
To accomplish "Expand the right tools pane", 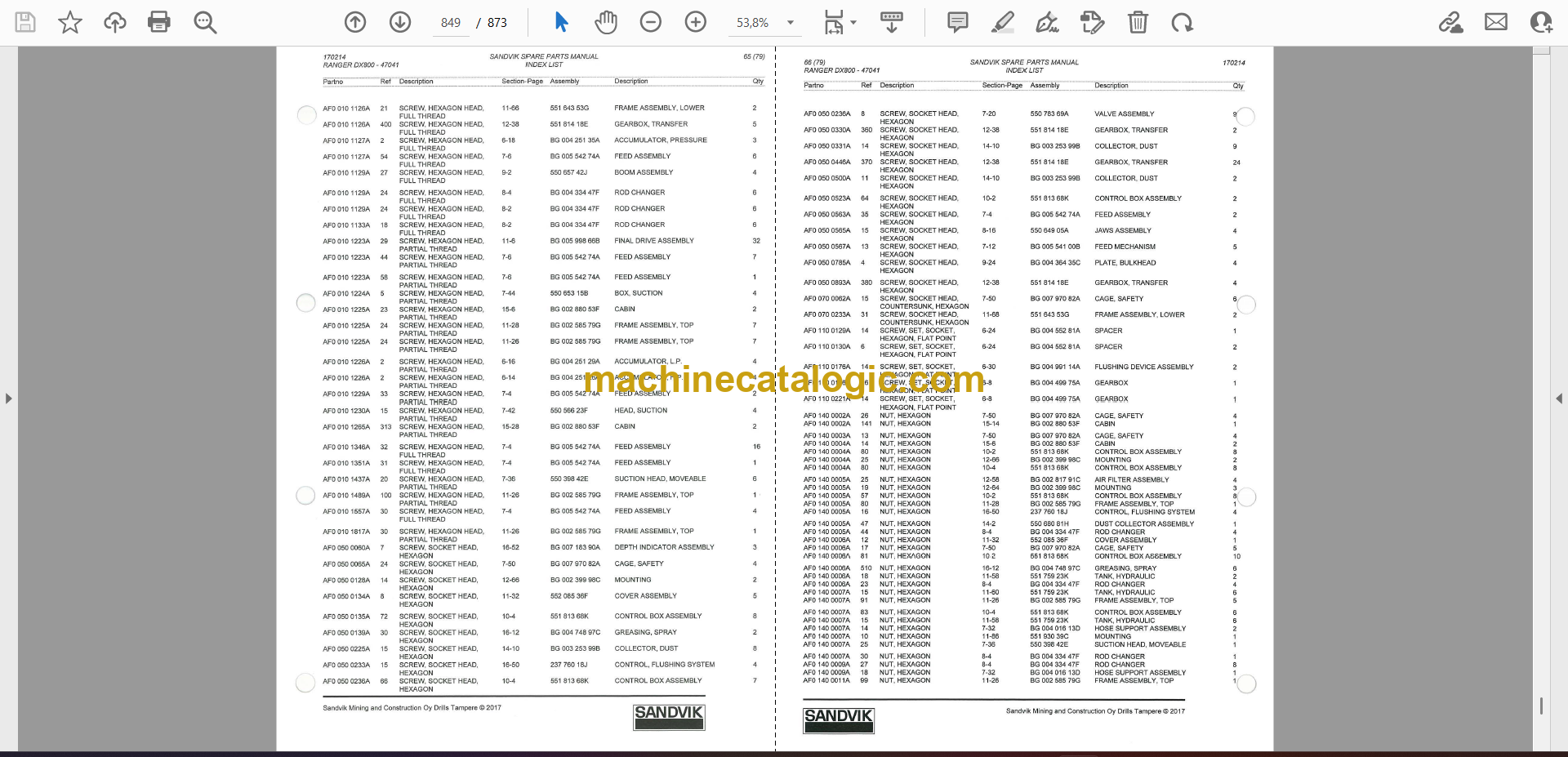I will pos(1559,399).
